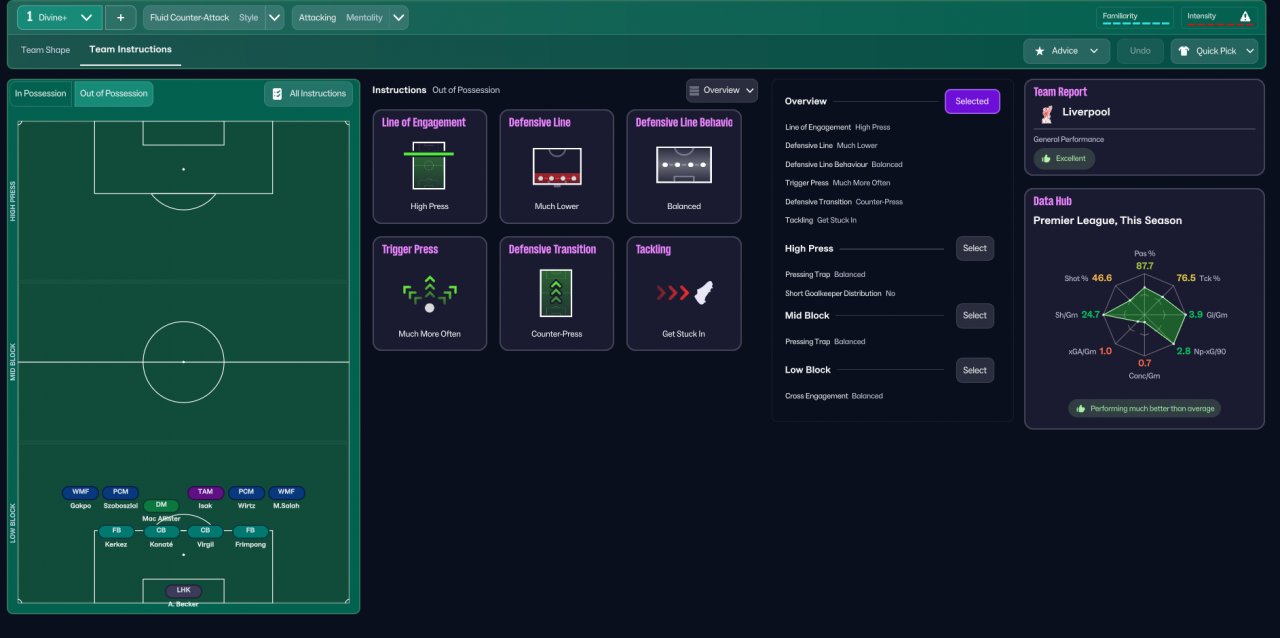The height and width of the screenshot is (638, 1280).
Task: Select the Mac Allister DM position marker
Action: click(161, 506)
